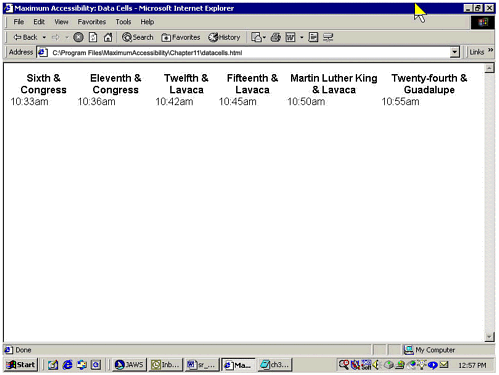Open the Edit menu
This screenshot has height=375, width=499.
(39, 22)
